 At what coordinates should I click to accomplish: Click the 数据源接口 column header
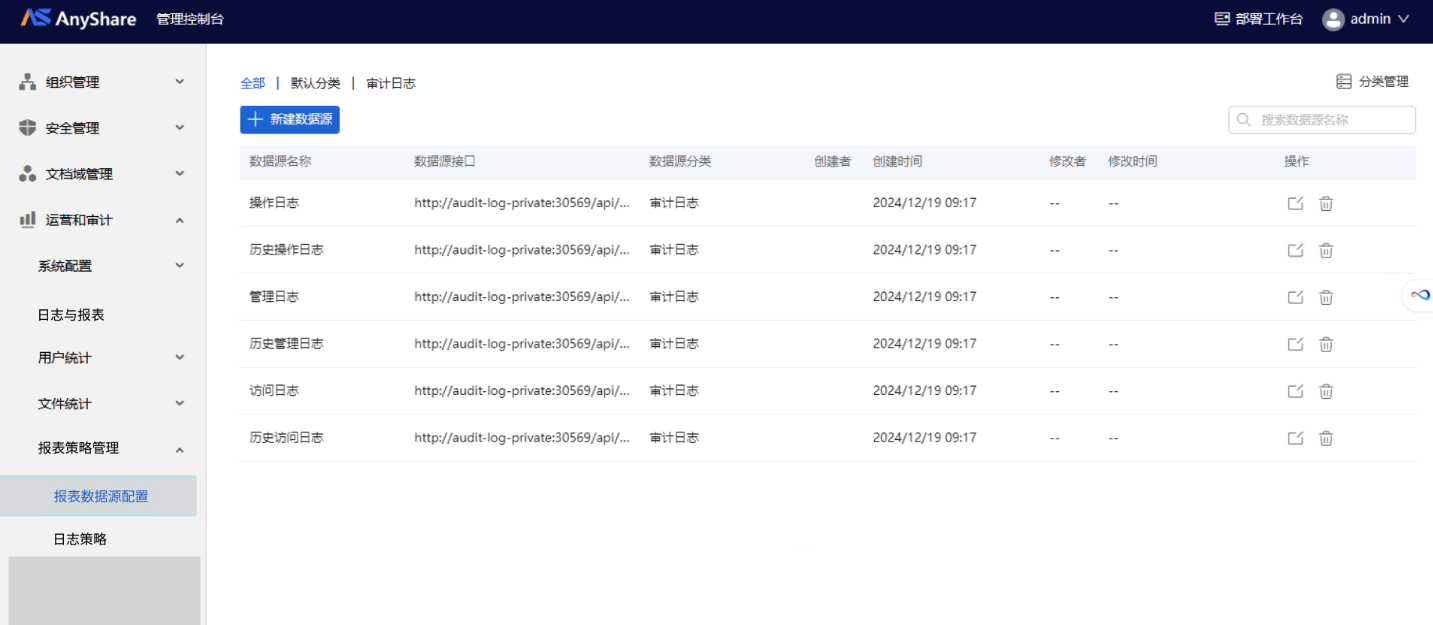coord(445,161)
